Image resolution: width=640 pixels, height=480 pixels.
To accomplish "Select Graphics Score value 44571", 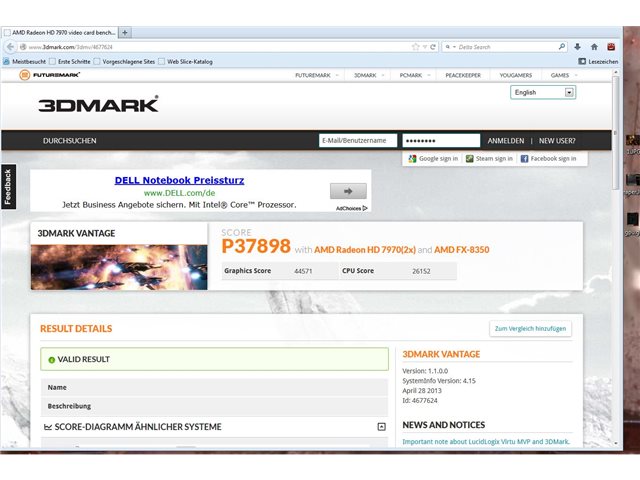I will click(x=303, y=271).
